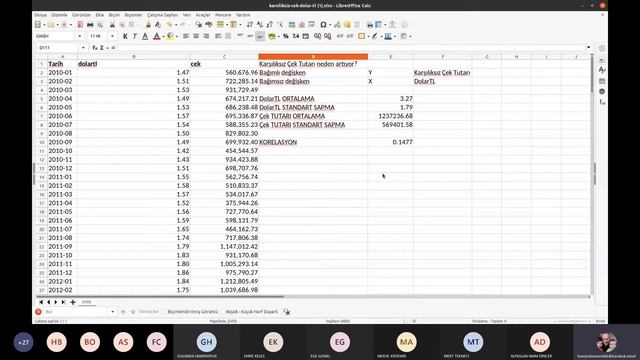Align cell text right

(x=206, y=36)
